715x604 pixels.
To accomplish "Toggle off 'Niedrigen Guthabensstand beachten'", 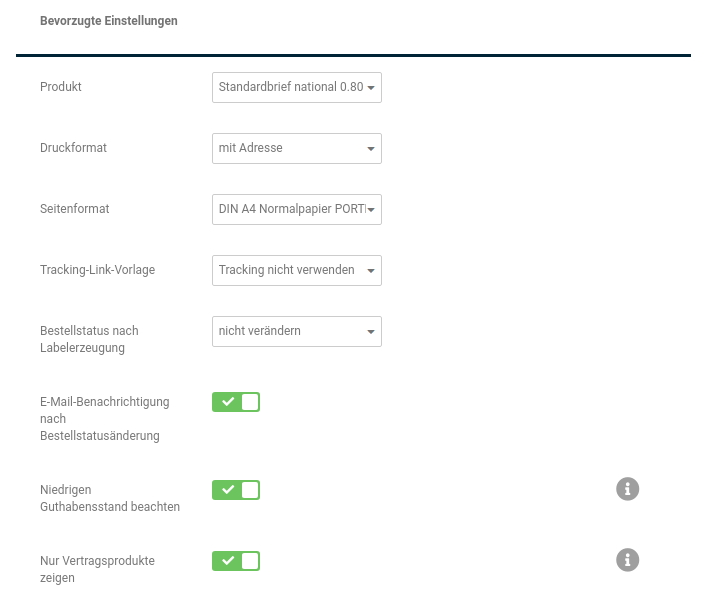I will click(x=236, y=490).
